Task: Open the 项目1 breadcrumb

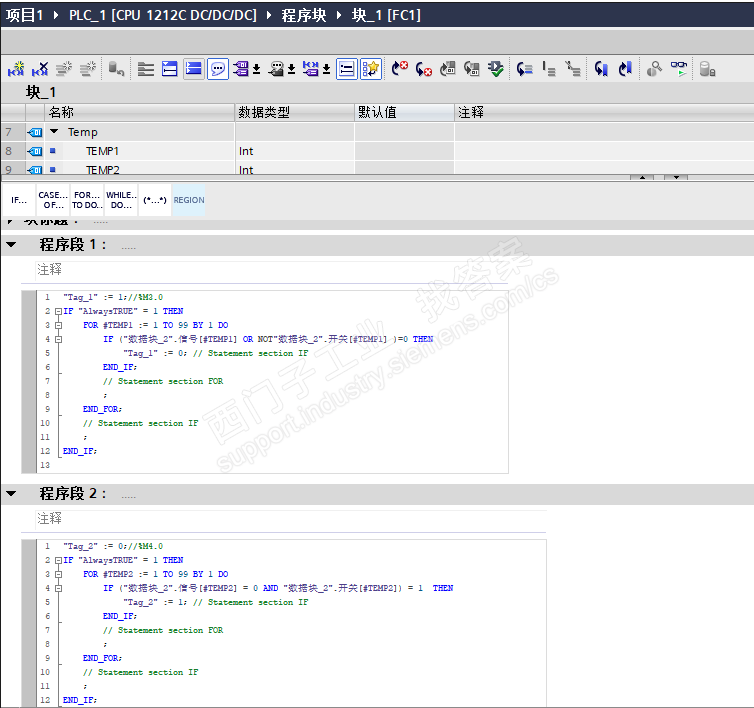Action: pyautogui.click(x=24, y=15)
